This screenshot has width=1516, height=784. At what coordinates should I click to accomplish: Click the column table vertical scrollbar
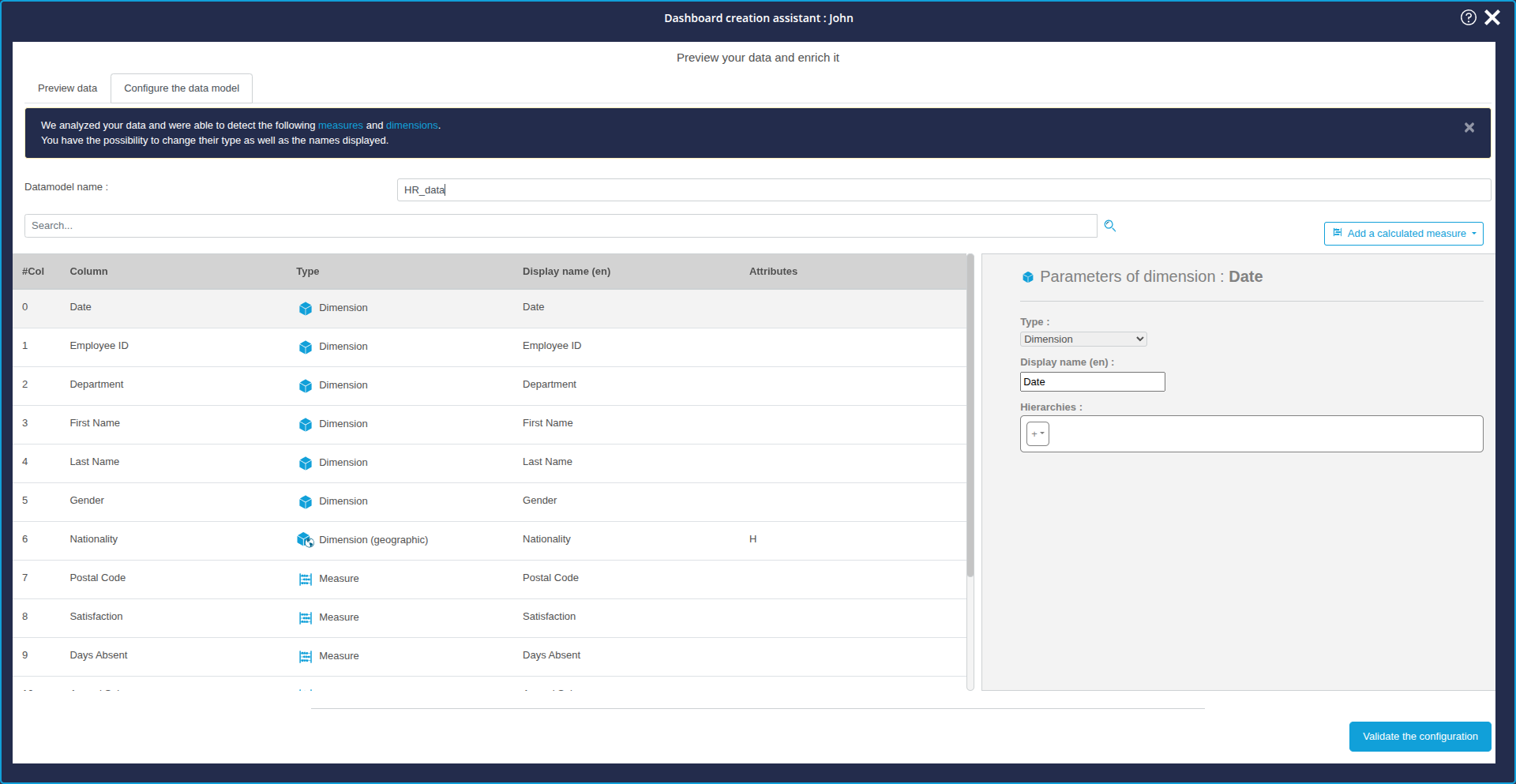click(970, 418)
